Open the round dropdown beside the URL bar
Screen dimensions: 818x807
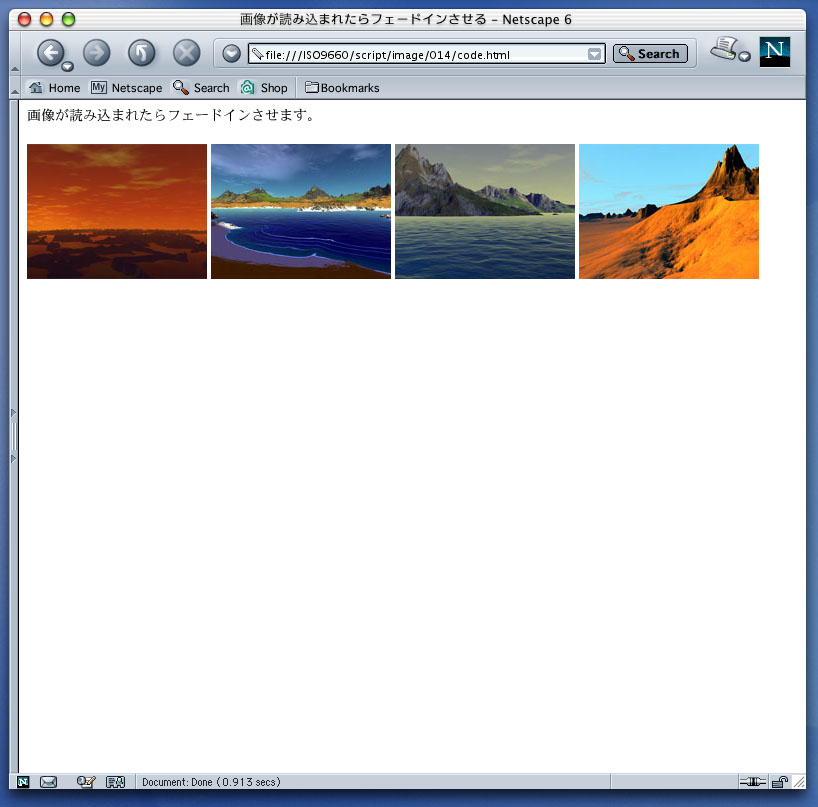point(231,53)
